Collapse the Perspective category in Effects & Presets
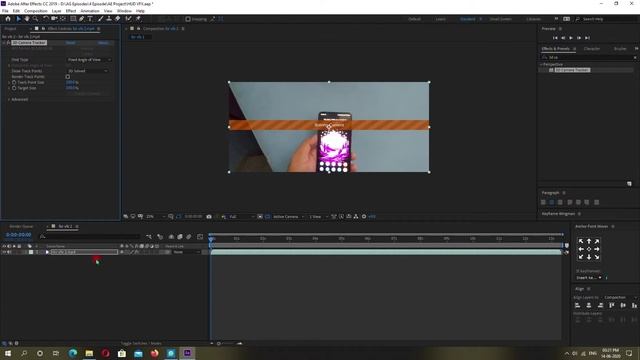Screen dimensions: 640x360 pos(541,64)
